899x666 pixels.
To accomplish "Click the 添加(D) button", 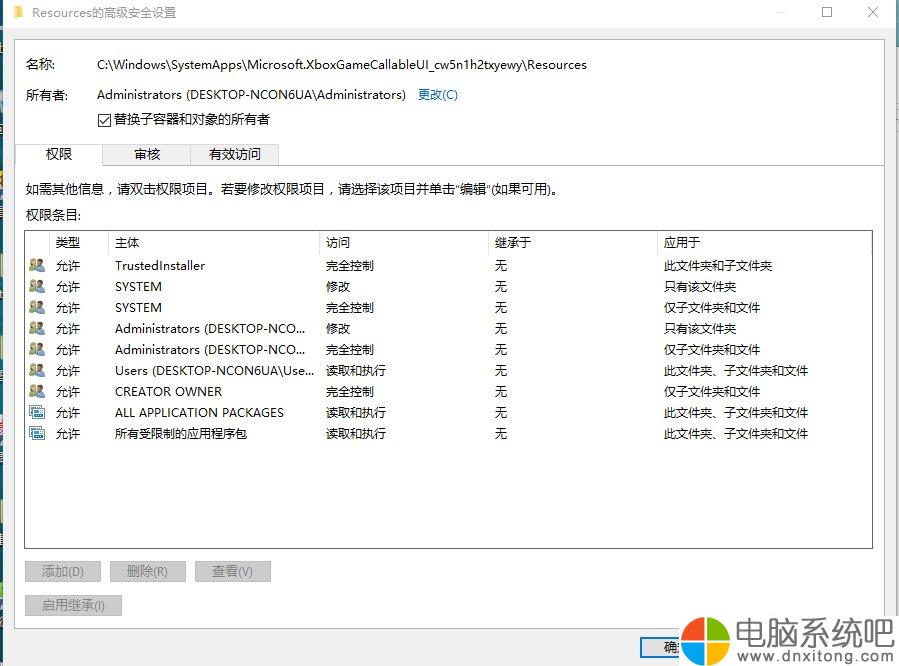I will 62,571.
